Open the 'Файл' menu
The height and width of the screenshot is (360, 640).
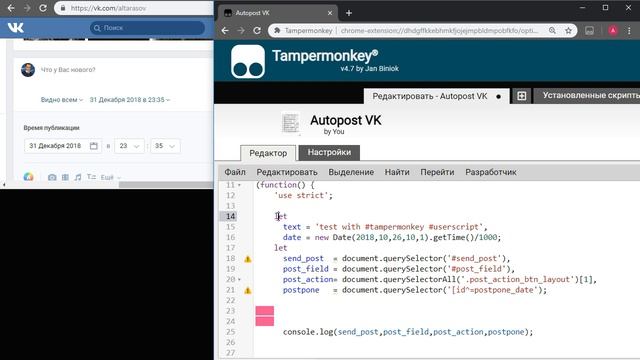click(235, 172)
